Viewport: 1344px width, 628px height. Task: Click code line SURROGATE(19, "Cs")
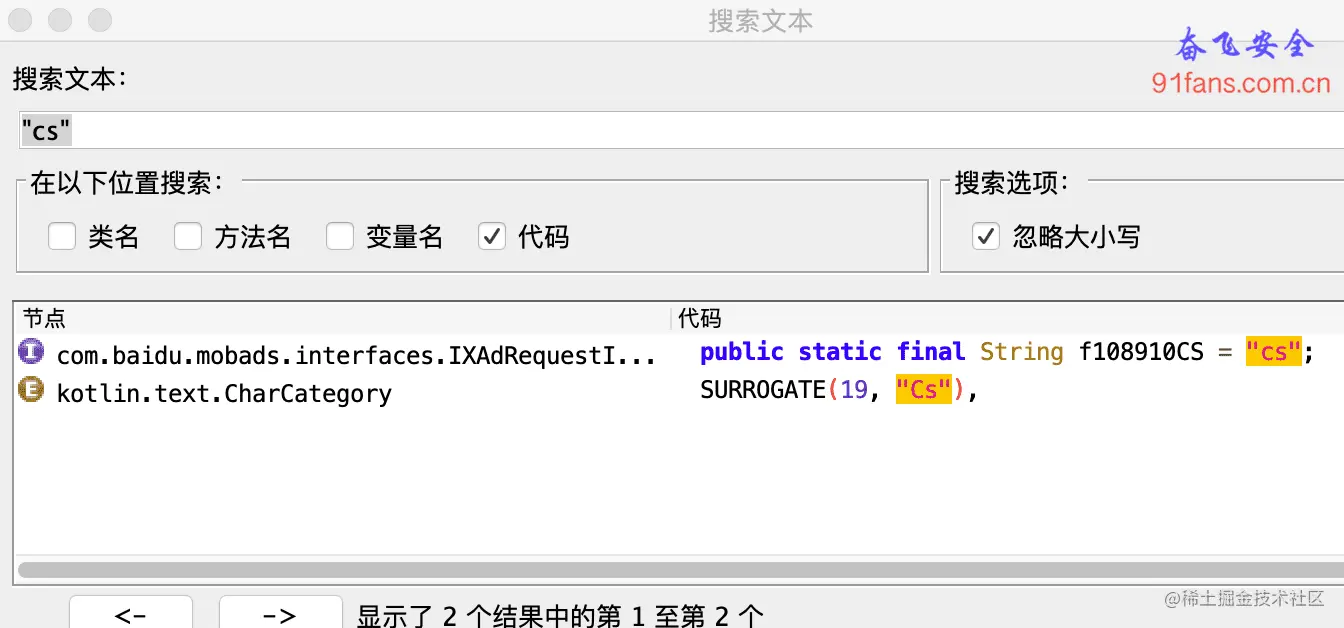coord(838,390)
